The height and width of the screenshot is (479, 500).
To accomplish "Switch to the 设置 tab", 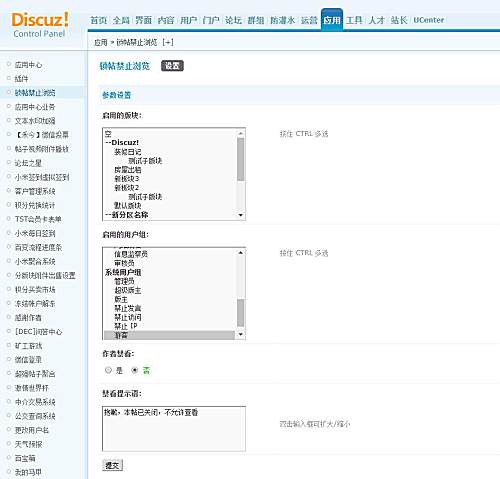I will [172, 66].
